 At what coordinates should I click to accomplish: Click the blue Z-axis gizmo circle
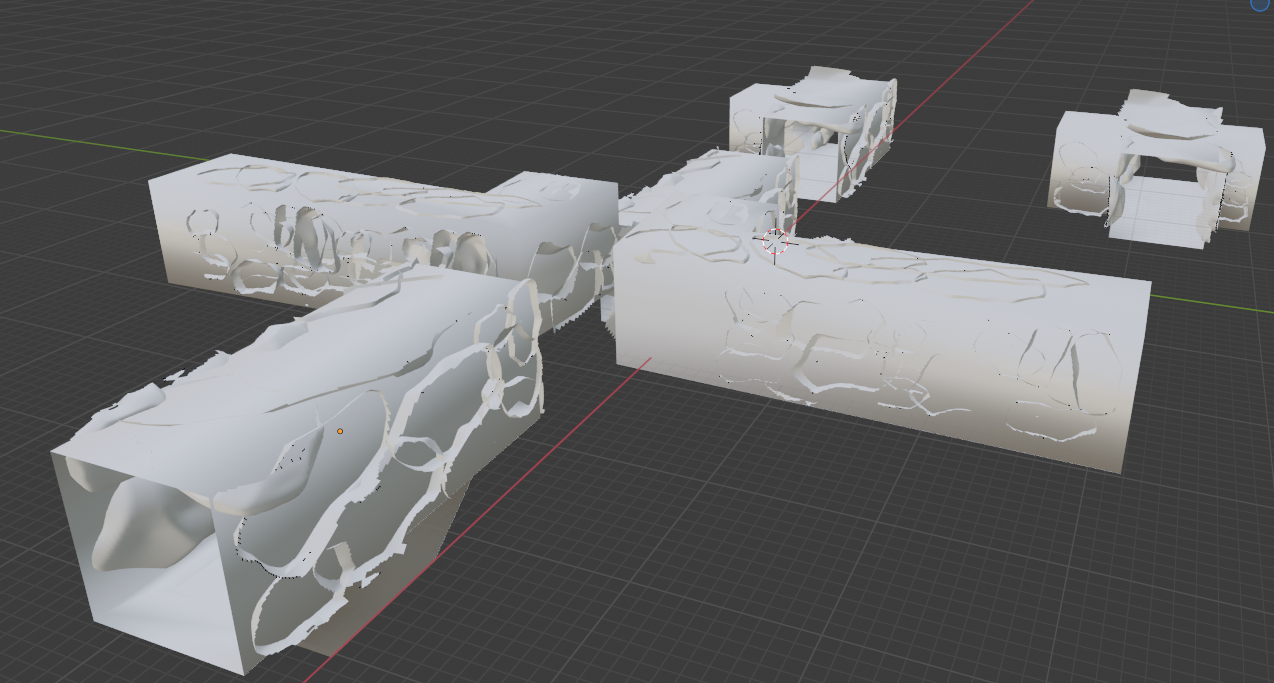pyautogui.click(x=1260, y=4)
